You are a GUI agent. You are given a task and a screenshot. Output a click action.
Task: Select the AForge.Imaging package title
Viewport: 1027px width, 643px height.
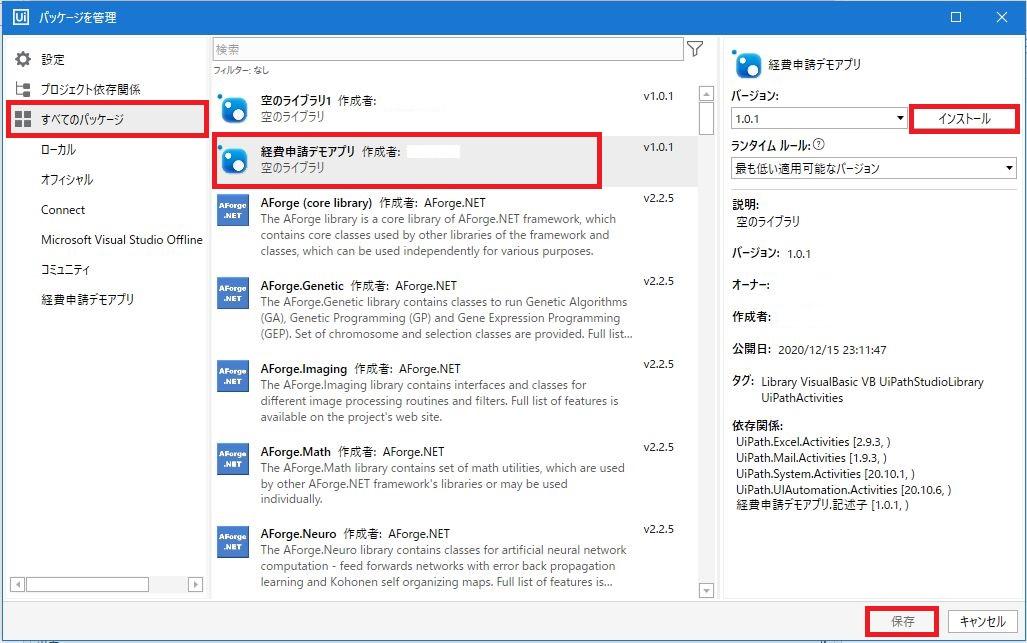[x=304, y=369]
